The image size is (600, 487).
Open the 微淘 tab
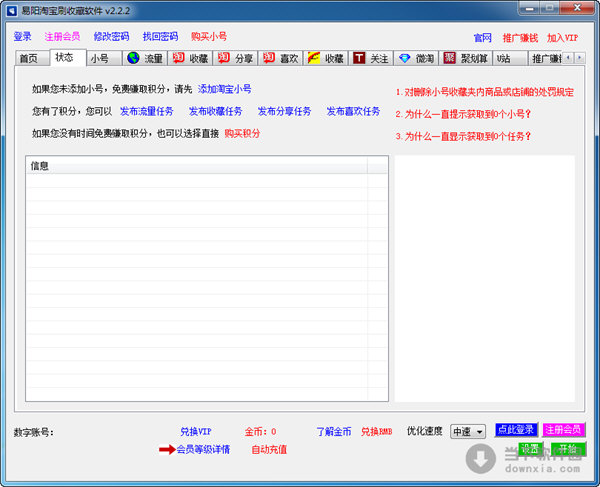(416, 59)
